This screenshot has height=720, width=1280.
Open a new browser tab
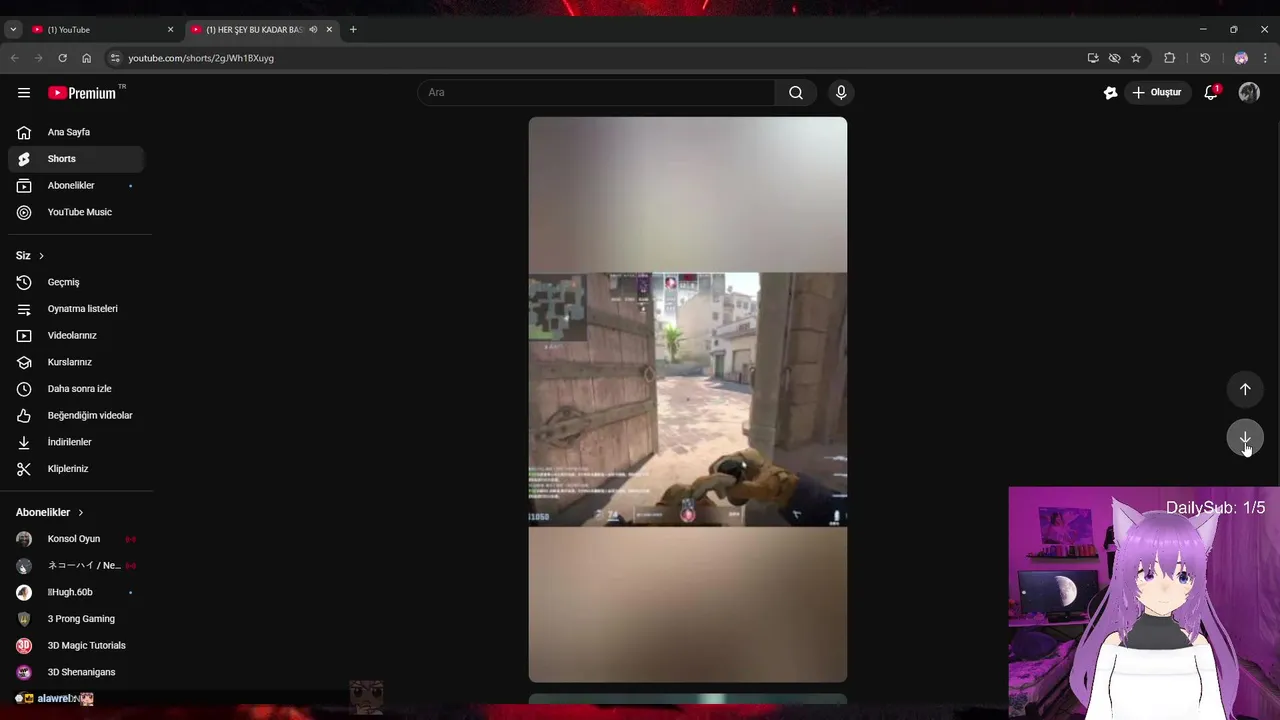click(353, 30)
